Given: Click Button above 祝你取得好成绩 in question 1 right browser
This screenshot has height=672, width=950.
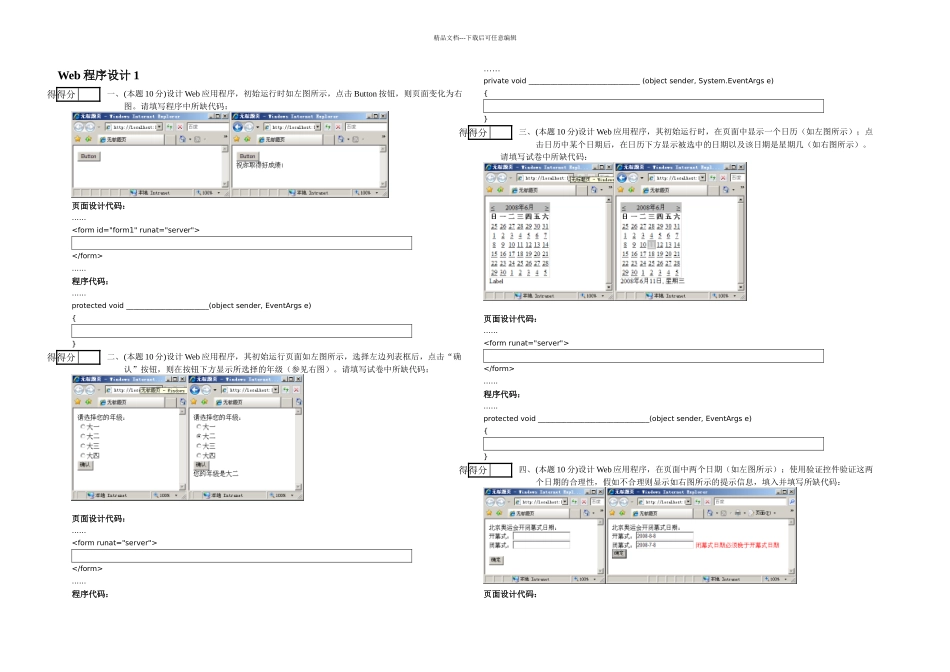Looking at the screenshot, I should pyautogui.click(x=247, y=156).
